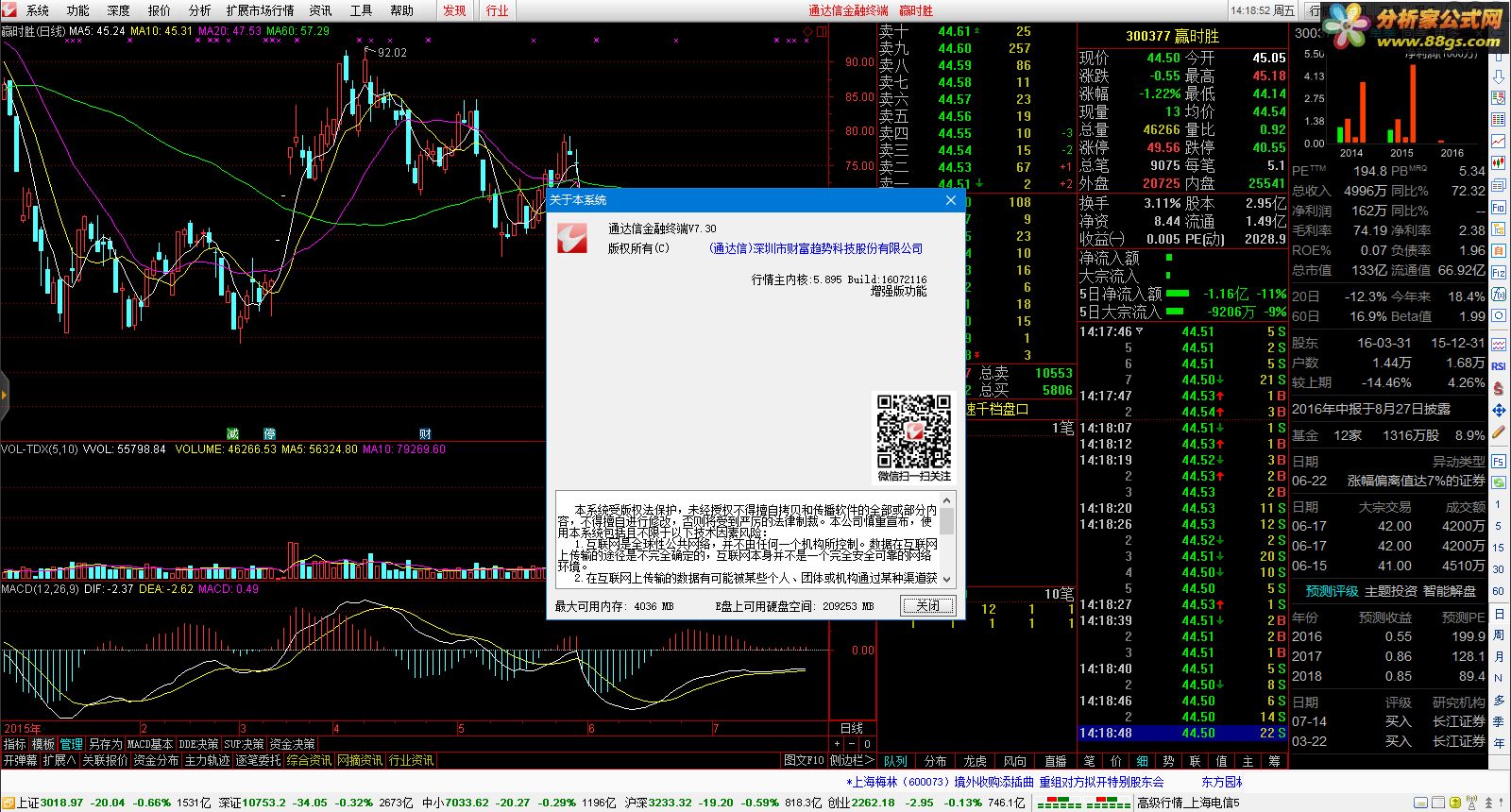
Task: Click the four-way move arrows icon
Action: point(1499,409)
